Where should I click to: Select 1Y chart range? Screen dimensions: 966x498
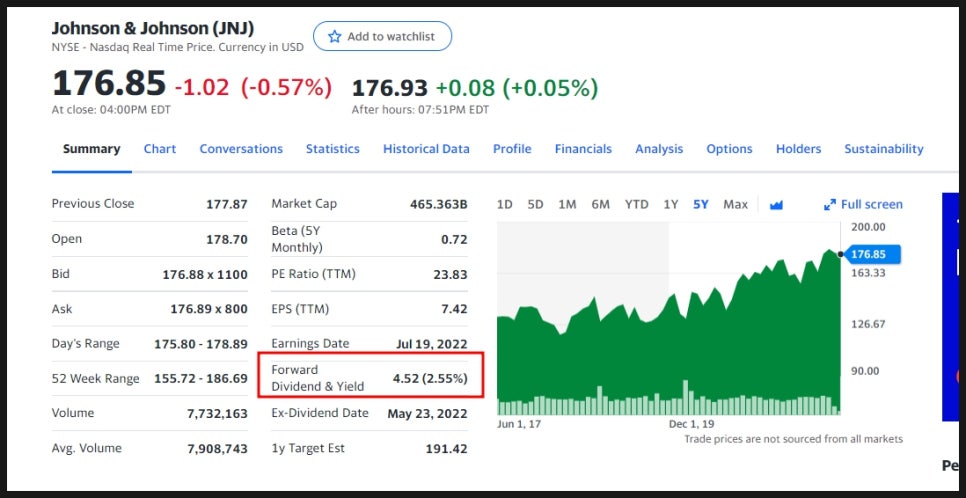[671, 205]
